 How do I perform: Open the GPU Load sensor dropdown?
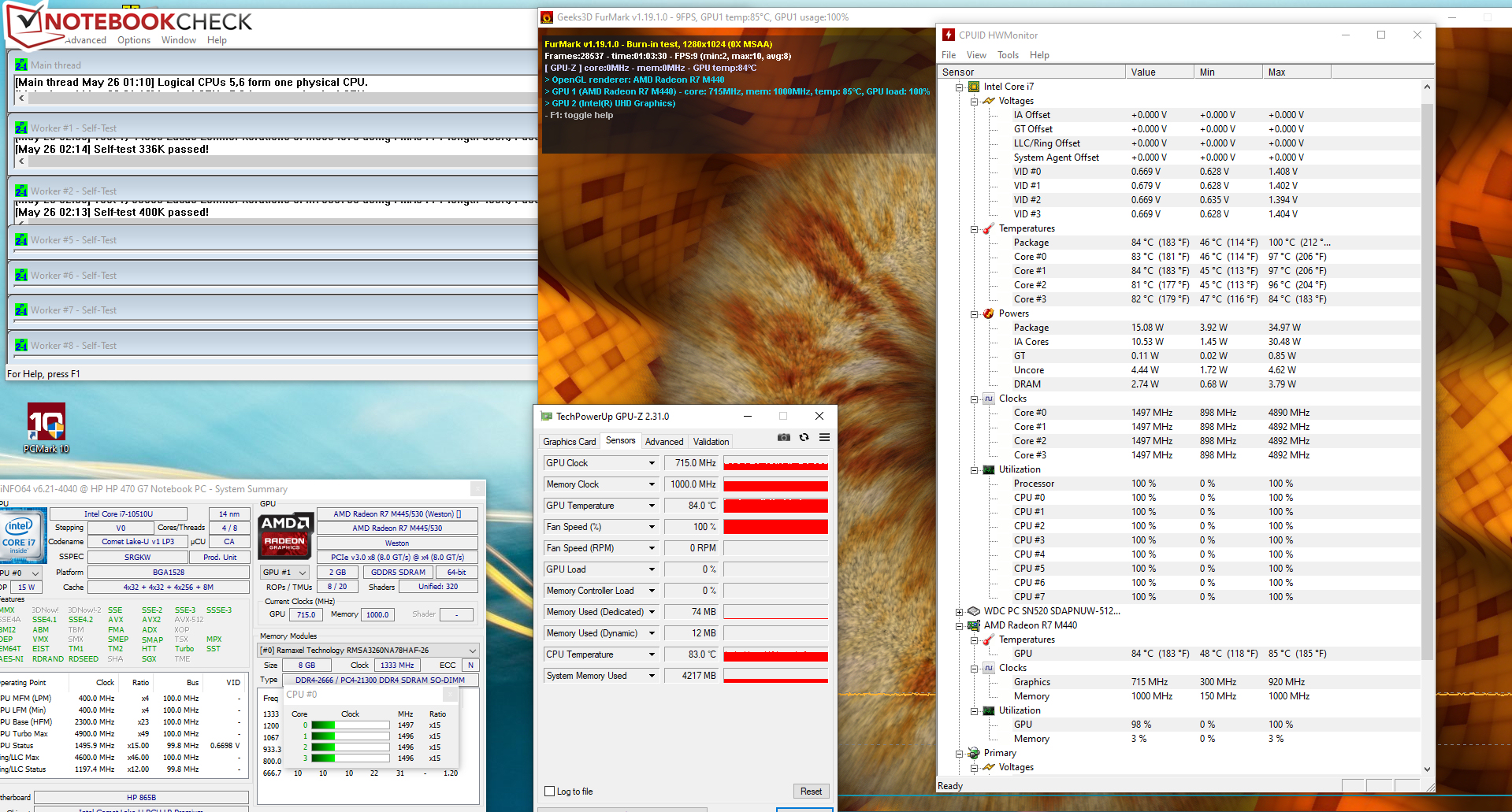652,569
